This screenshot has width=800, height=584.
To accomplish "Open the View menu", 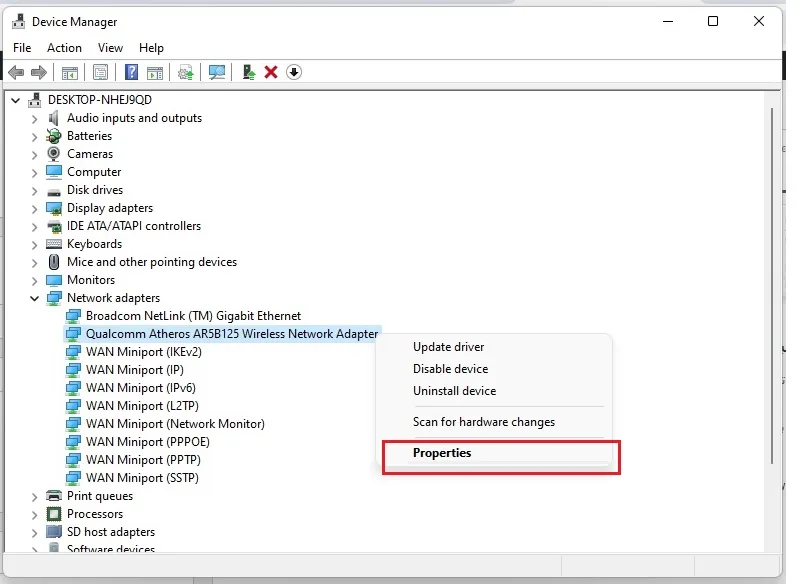I will (110, 48).
